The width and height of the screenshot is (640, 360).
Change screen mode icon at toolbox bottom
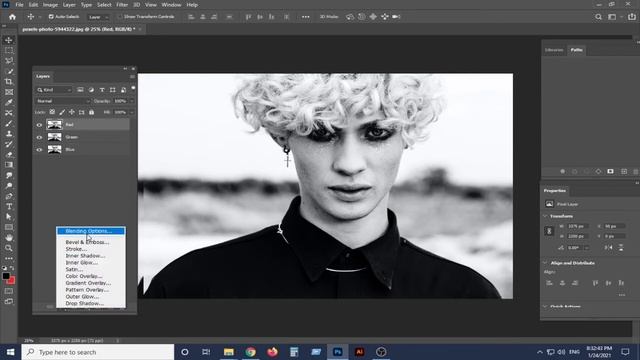[x=9, y=302]
